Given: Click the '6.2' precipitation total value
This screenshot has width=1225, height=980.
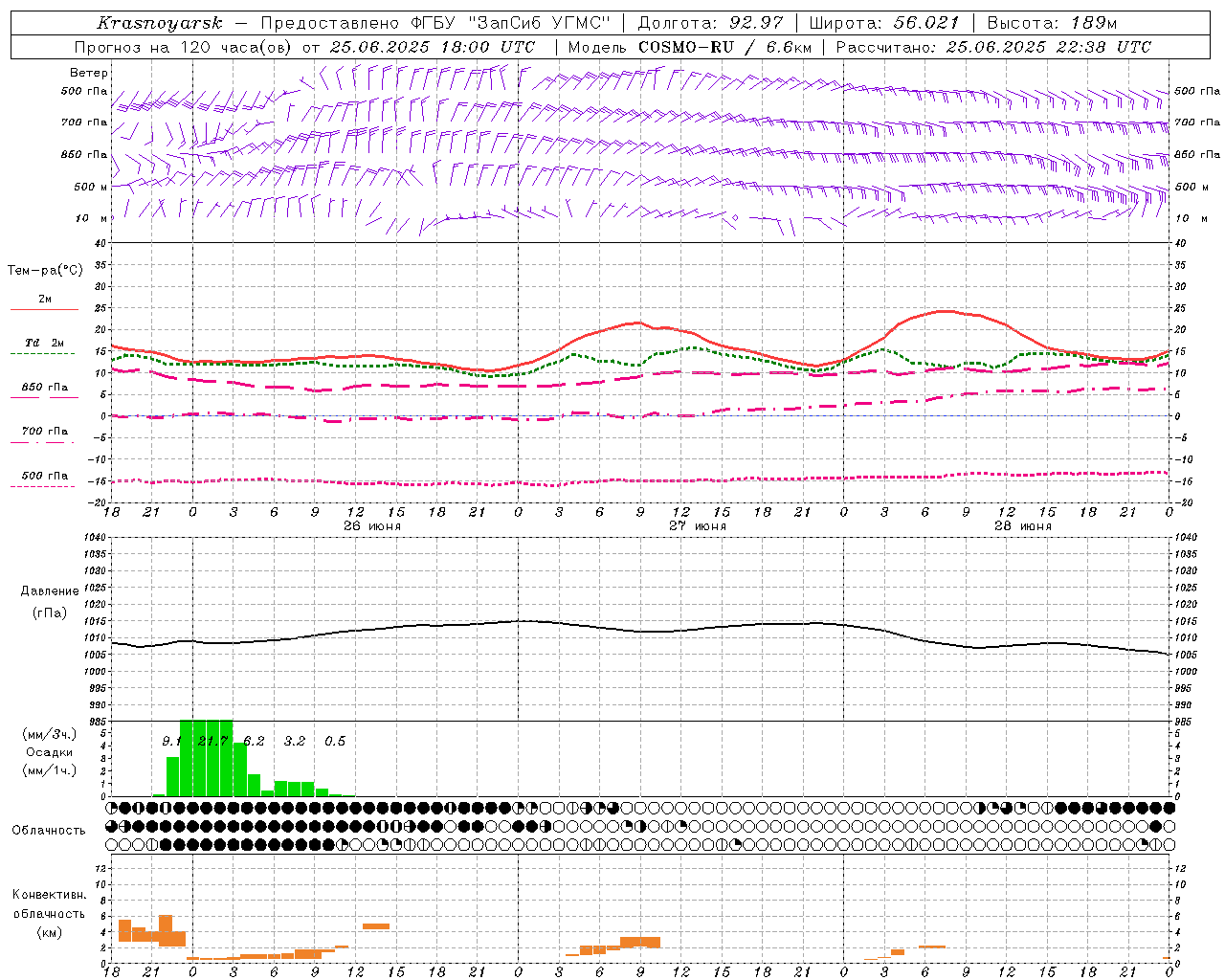Looking at the screenshot, I should 254,741.
